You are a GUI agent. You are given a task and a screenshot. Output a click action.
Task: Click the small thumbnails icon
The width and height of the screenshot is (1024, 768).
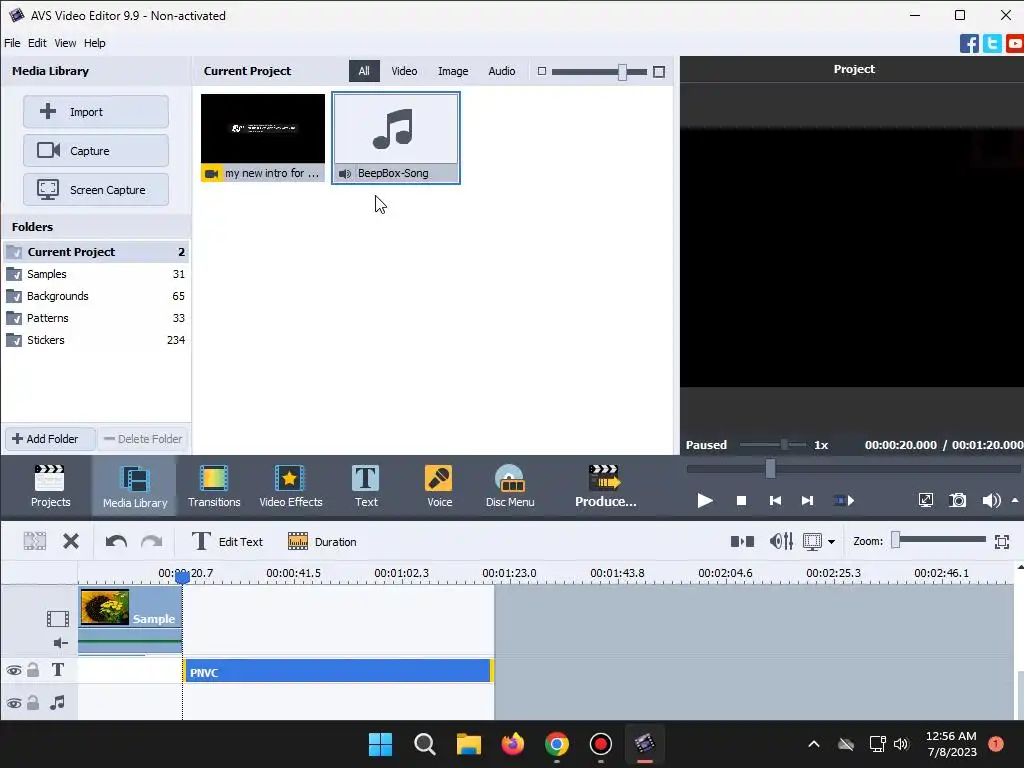point(541,71)
